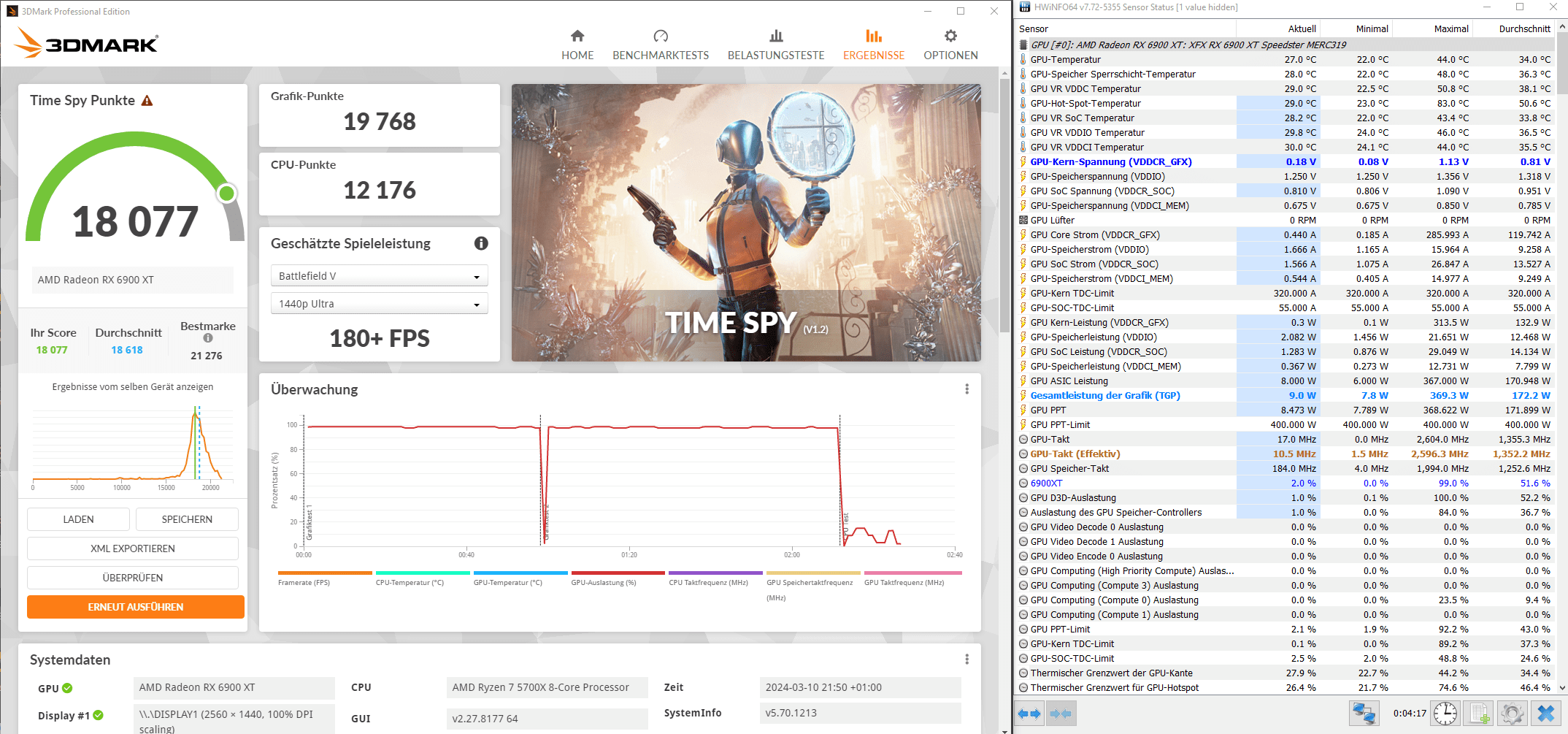The height and width of the screenshot is (734, 1568).
Task: Click XML EXPORTIEREN button
Action: 133,548
